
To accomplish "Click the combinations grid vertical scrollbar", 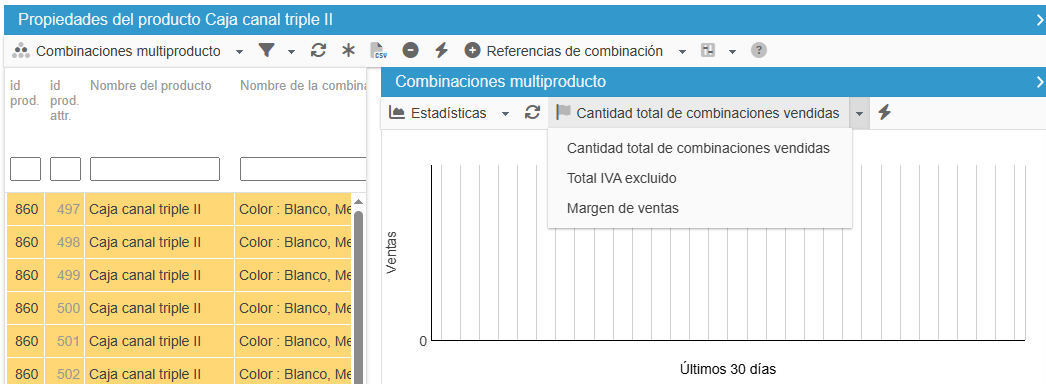I will (358, 293).
